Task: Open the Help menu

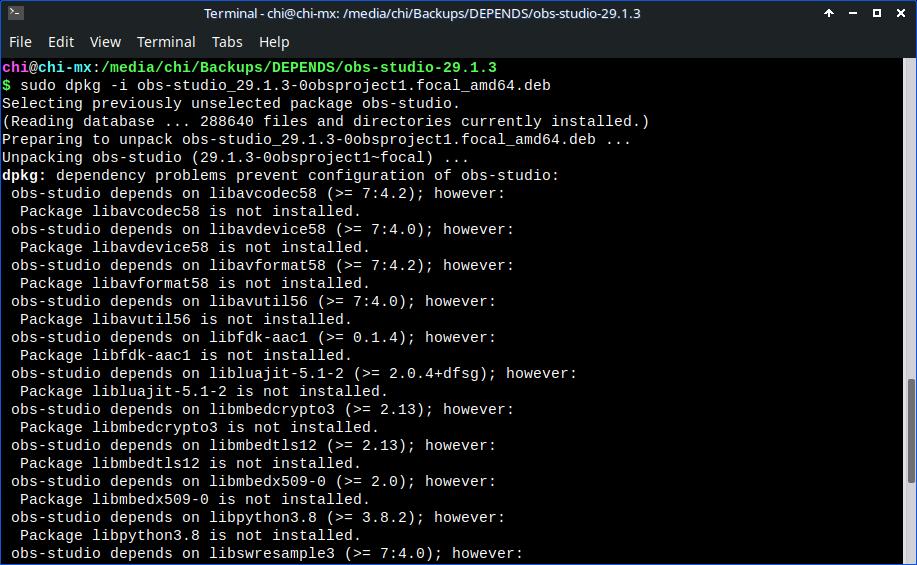Action: (274, 42)
